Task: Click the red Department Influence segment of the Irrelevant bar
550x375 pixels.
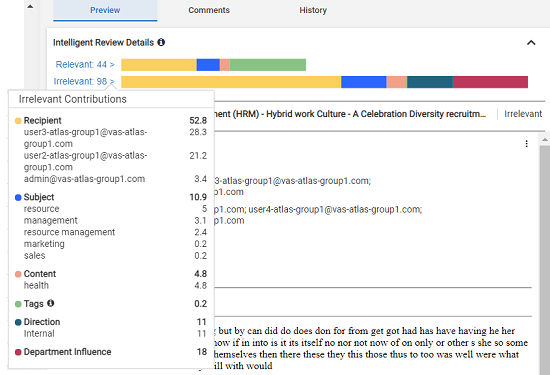Action: [x=490, y=82]
